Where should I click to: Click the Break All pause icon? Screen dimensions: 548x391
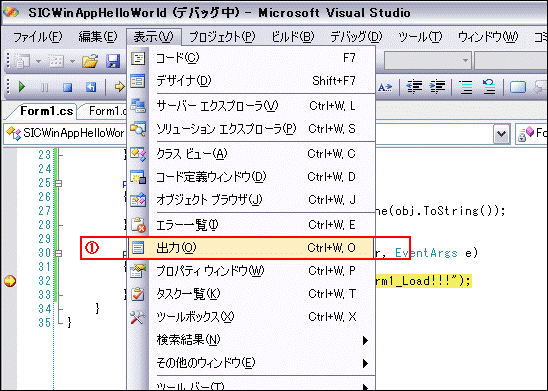[x=44, y=87]
